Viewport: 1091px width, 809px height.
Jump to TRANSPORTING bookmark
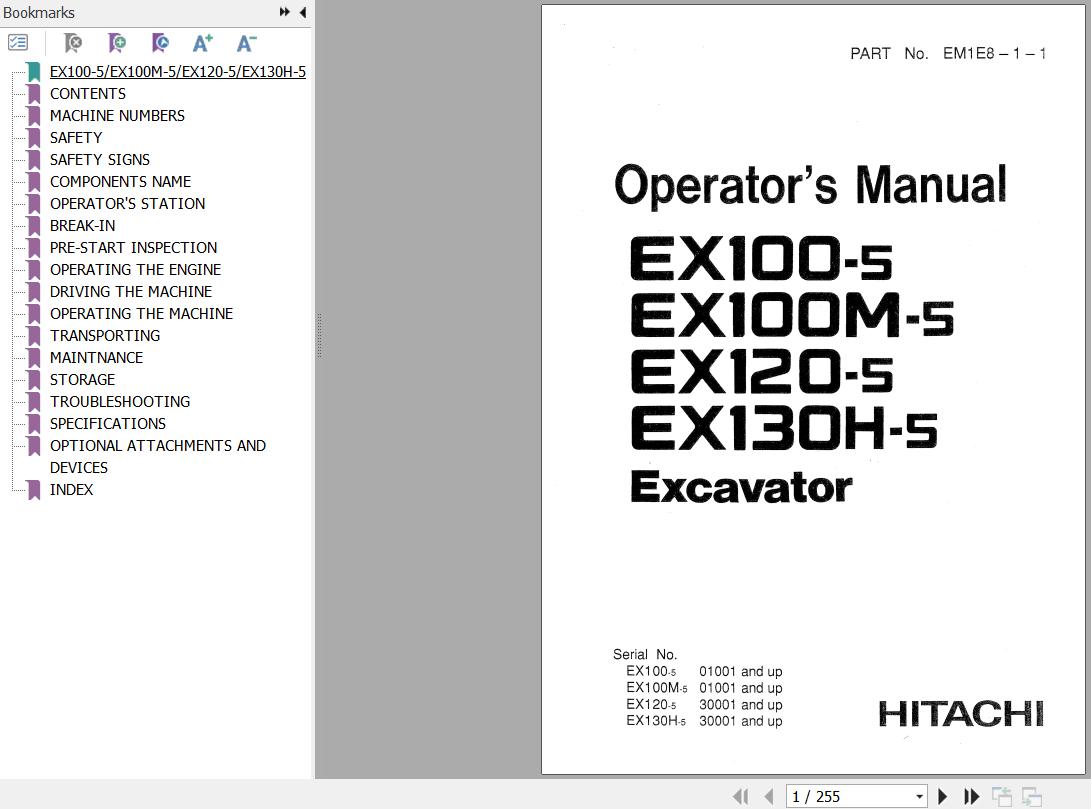click(x=104, y=335)
